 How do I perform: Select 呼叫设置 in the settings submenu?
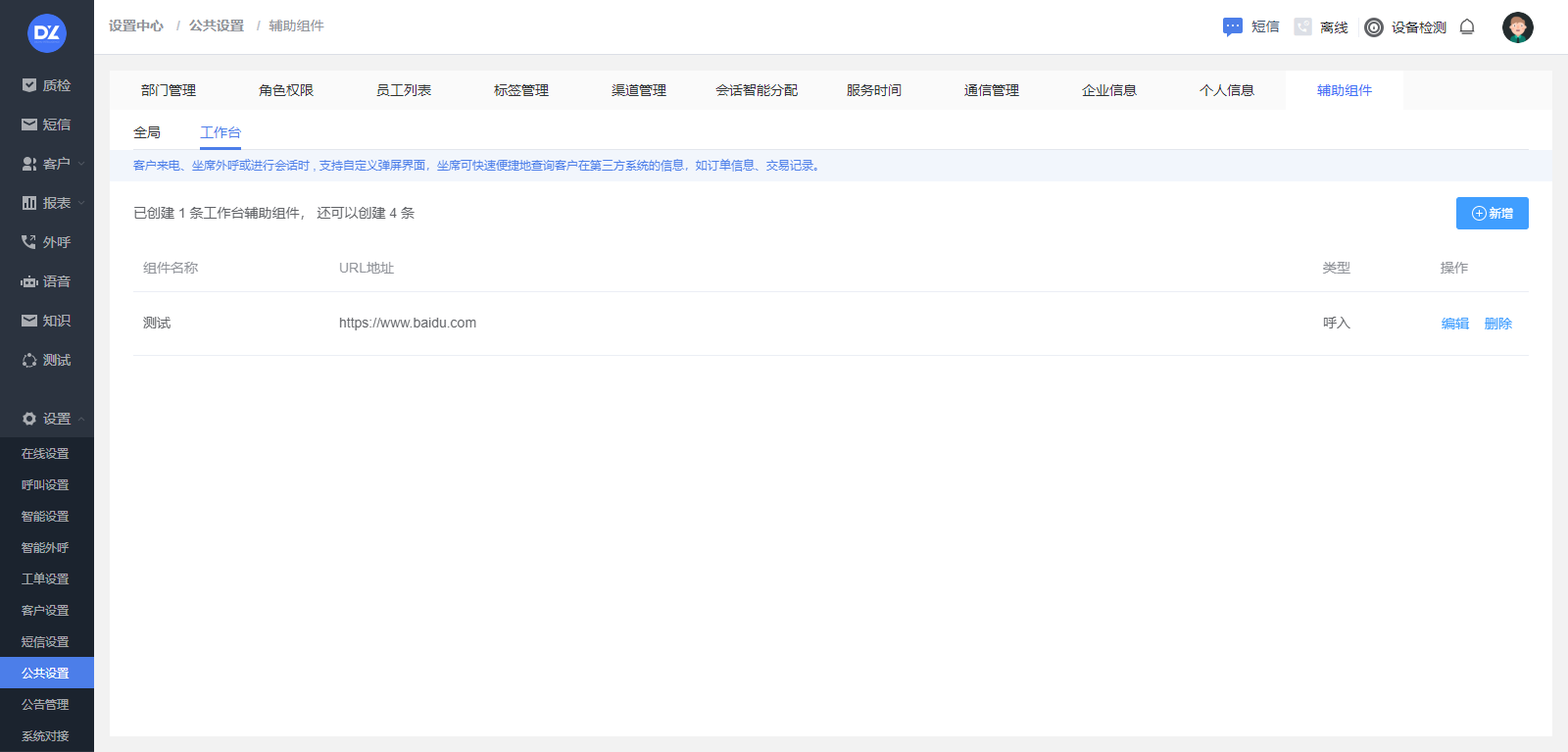click(45, 485)
